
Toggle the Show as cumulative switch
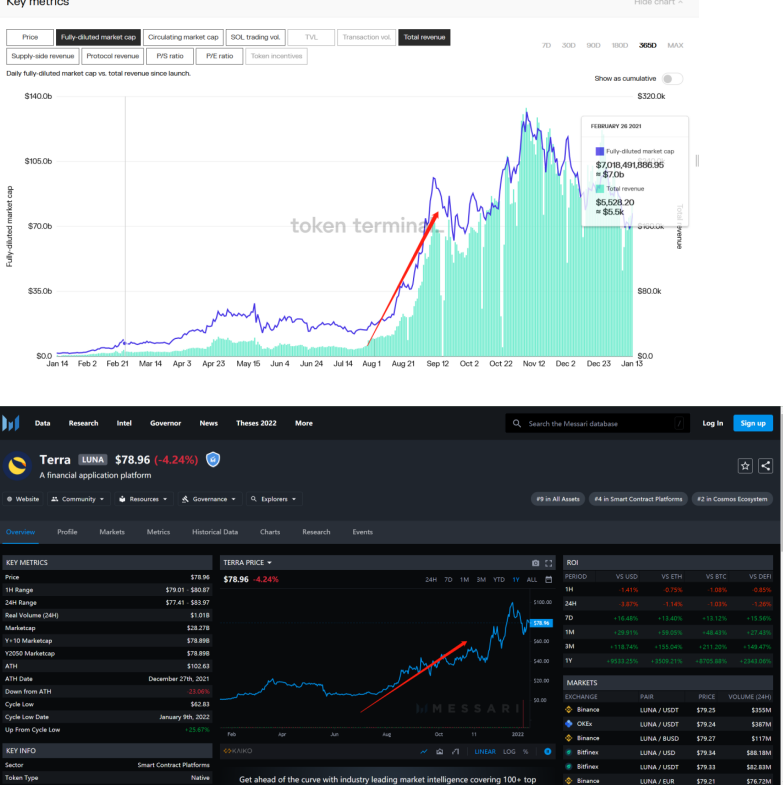pos(672,79)
